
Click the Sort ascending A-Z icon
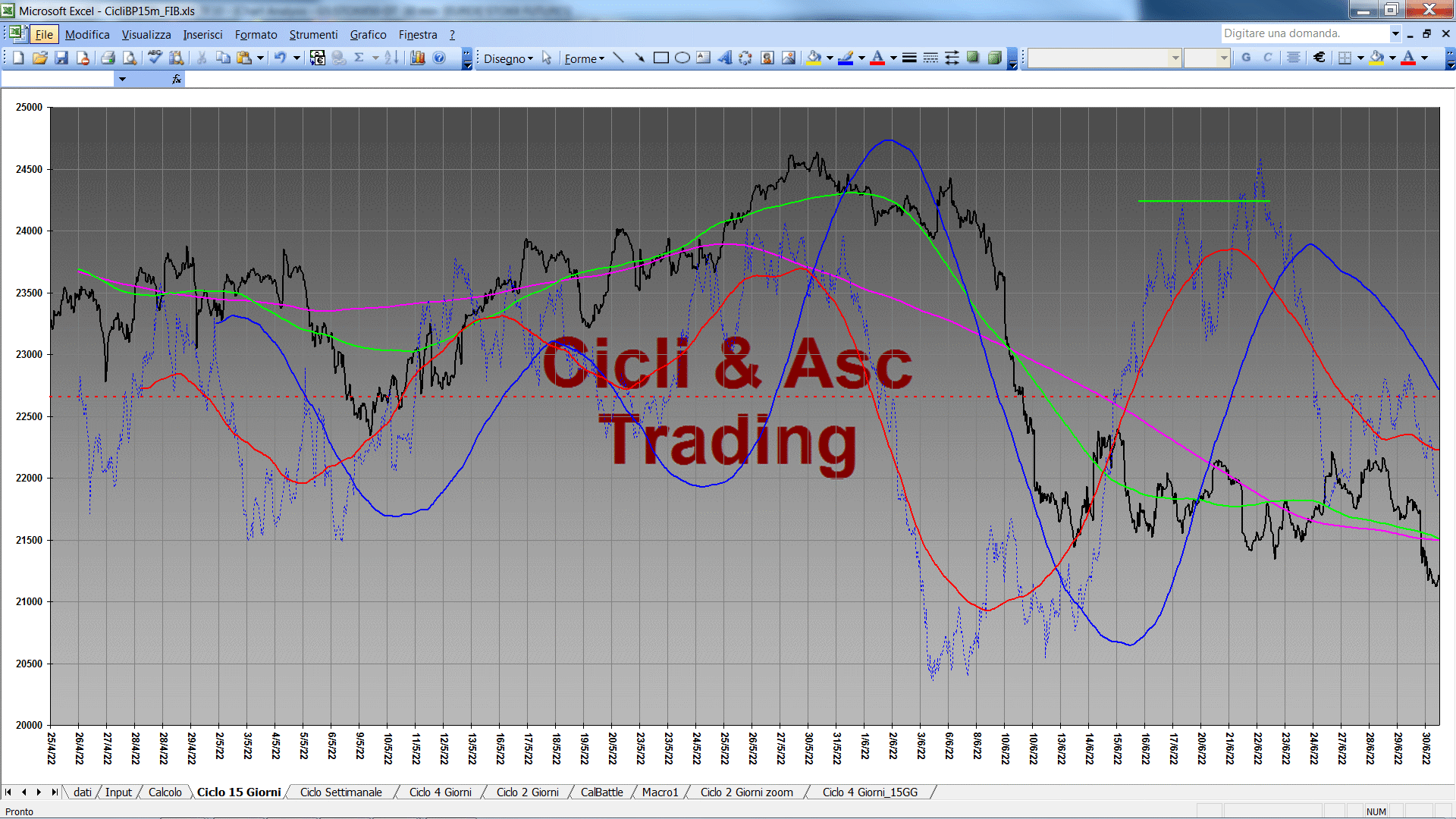[391, 58]
